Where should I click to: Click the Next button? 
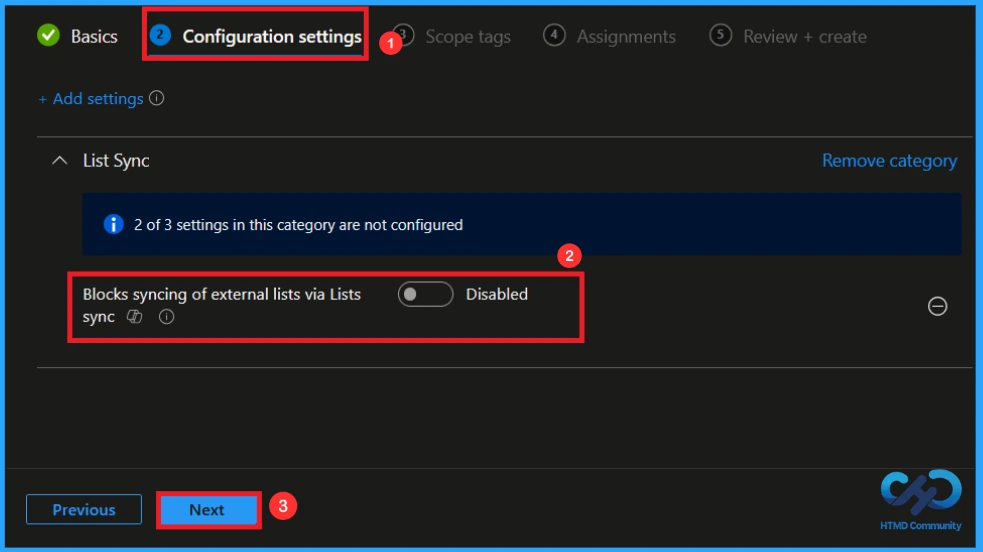point(209,509)
